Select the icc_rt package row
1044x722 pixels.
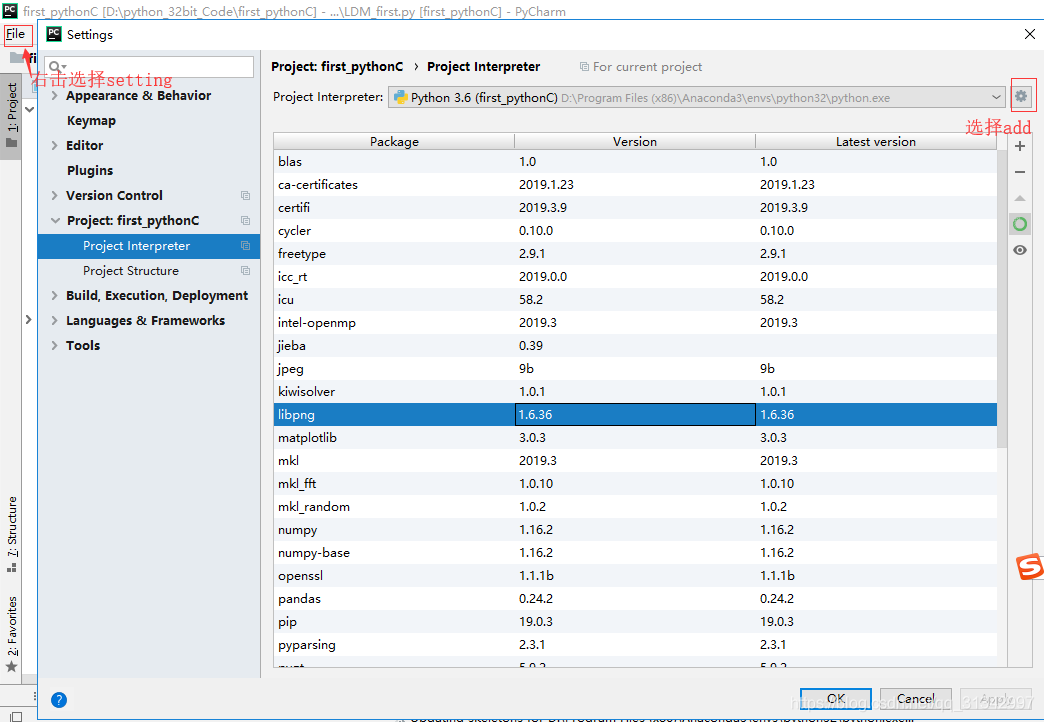pyautogui.click(x=635, y=276)
